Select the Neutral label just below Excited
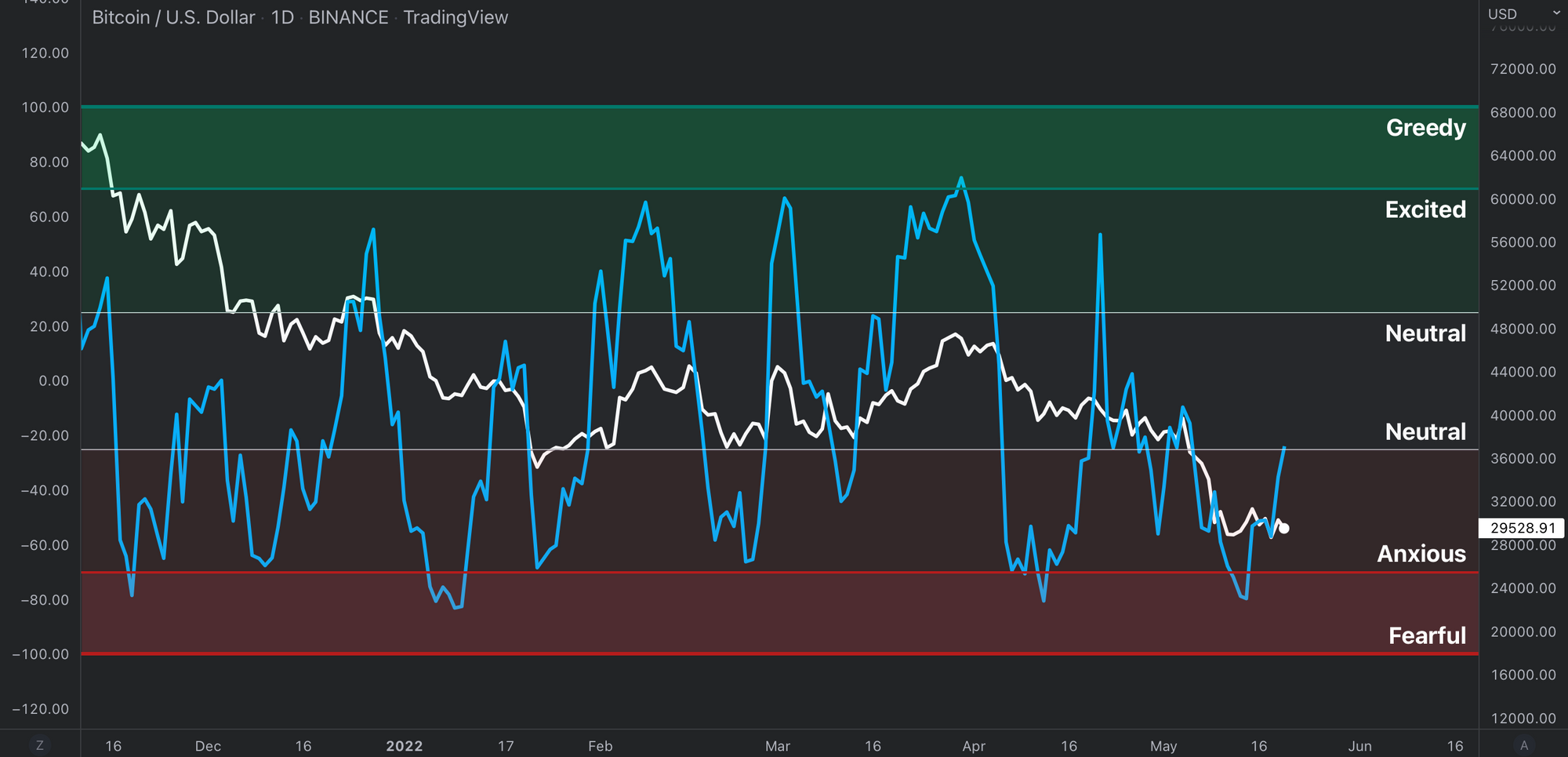This screenshot has height=757, width=1568. pyautogui.click(x=1425, y=333)
